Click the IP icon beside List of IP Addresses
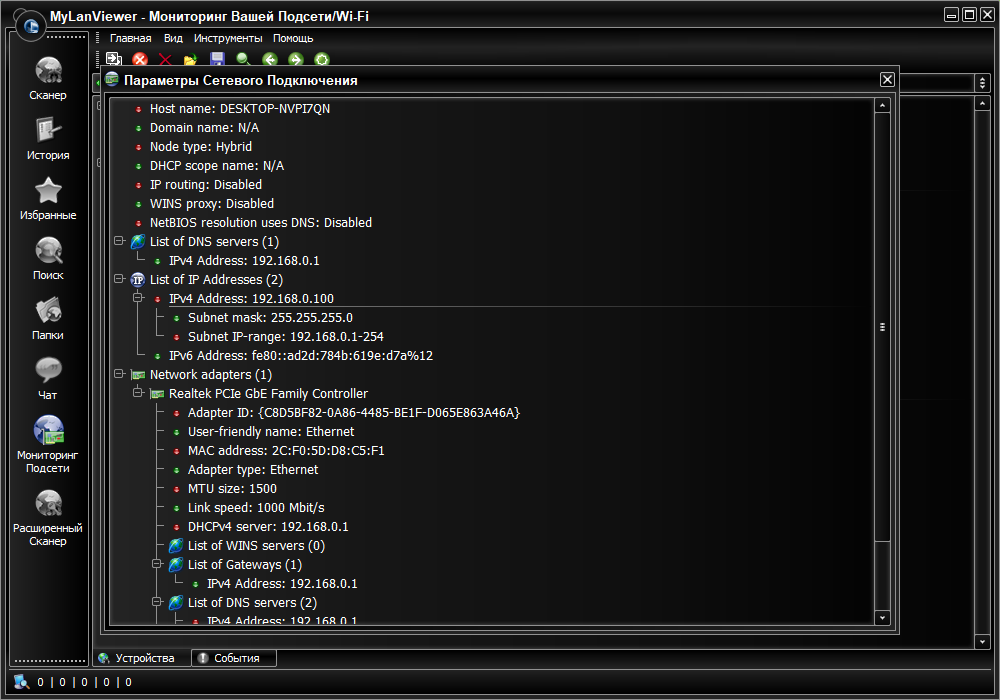Image resolution: width=1000 pixels, height=700 pixels. (138, 280)
